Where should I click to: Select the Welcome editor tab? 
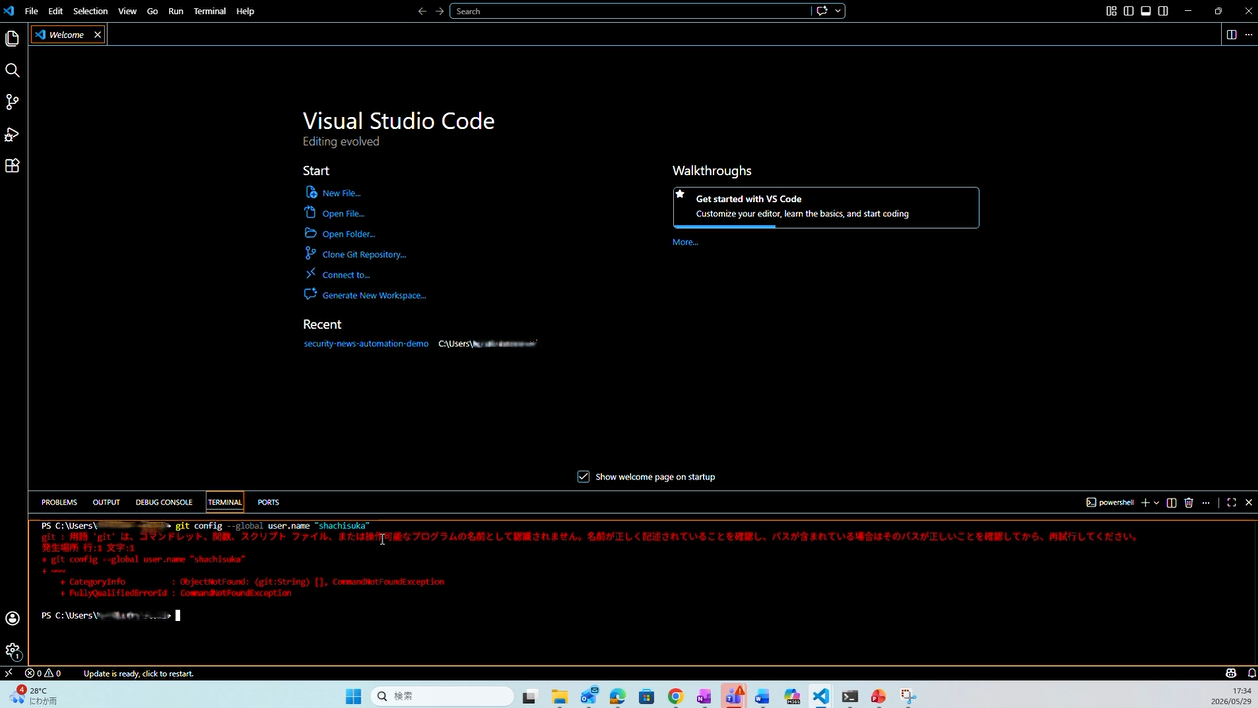tap(67, 34)
